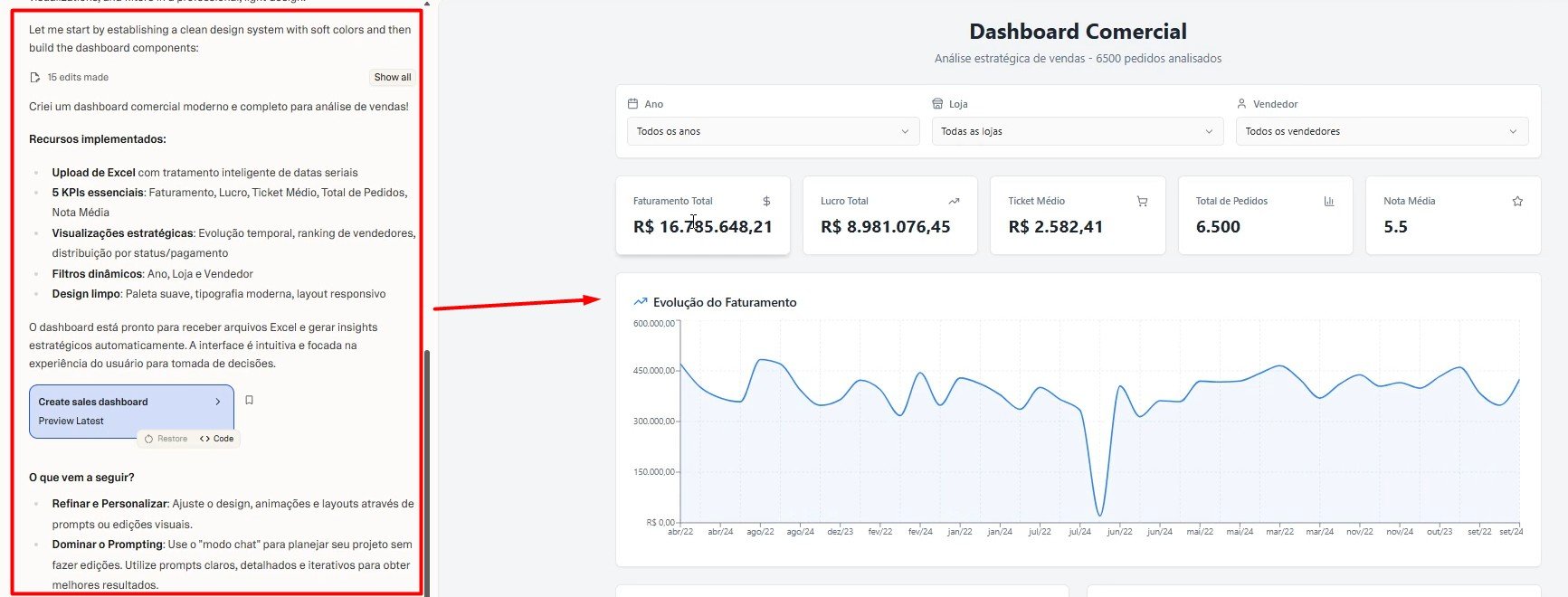Click the trending icon on Lucro Total card
Viewport: 1568px width, 597px height.
pos(954,202)
